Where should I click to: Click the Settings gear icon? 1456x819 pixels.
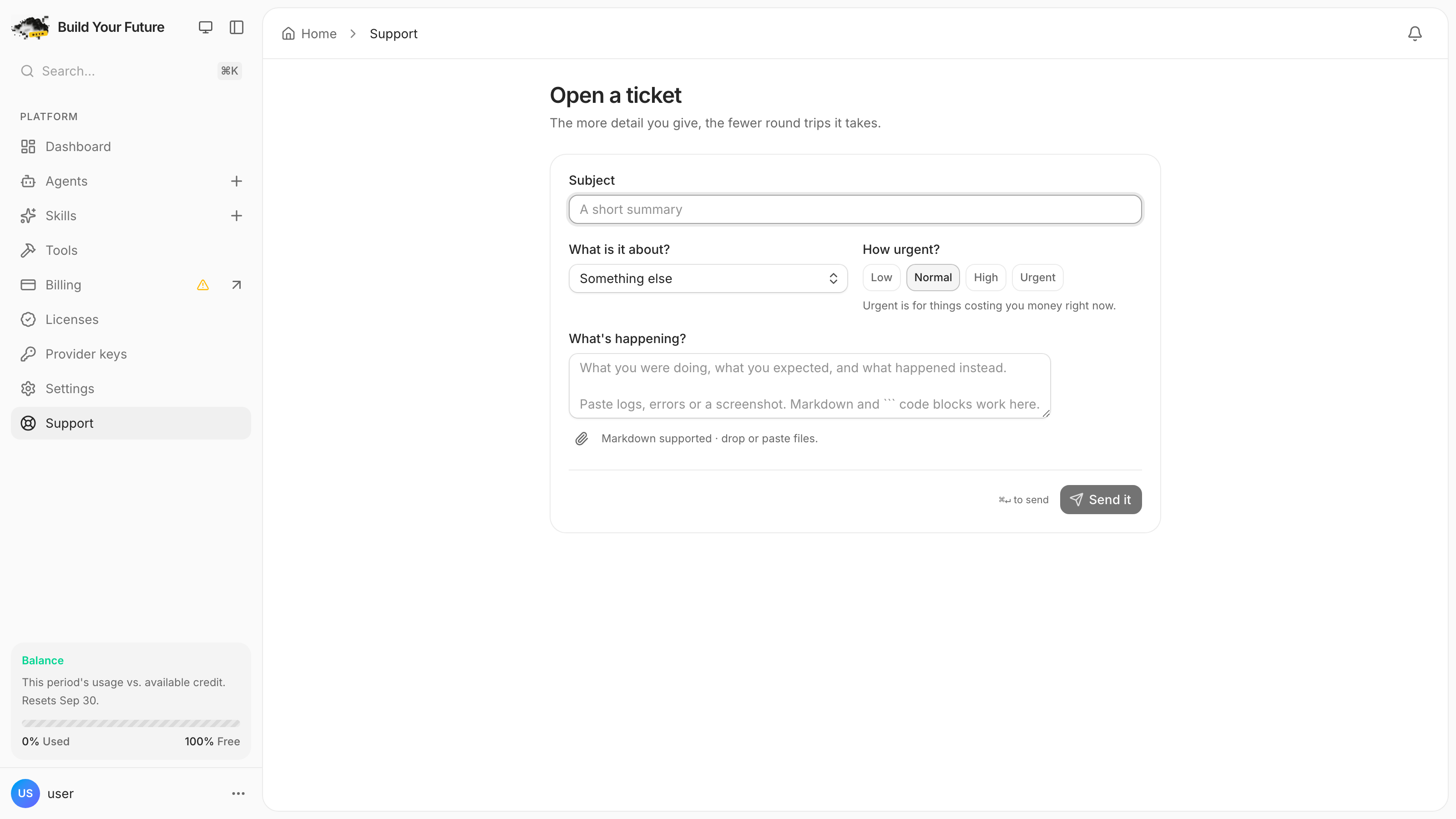(x=28, y=389)
